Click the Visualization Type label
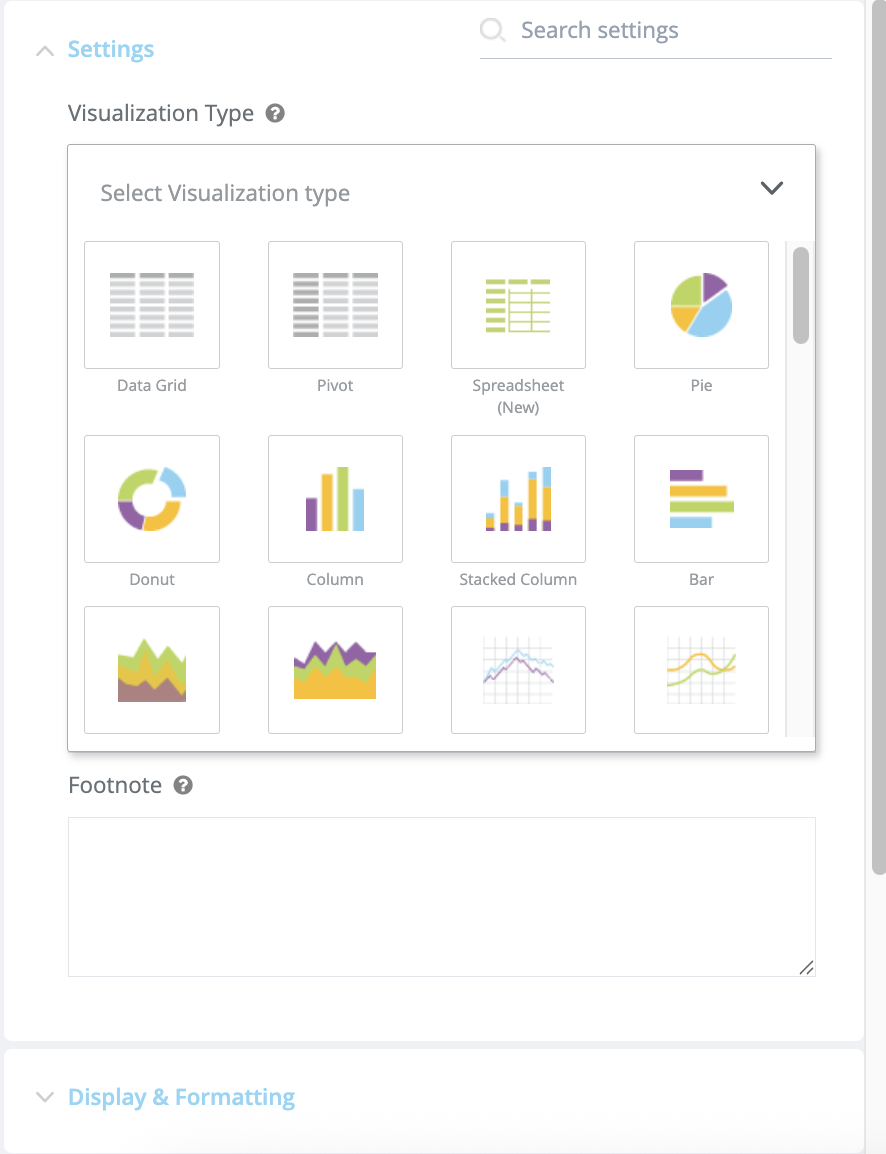The image size is (886, 1154). pos(160,113)
